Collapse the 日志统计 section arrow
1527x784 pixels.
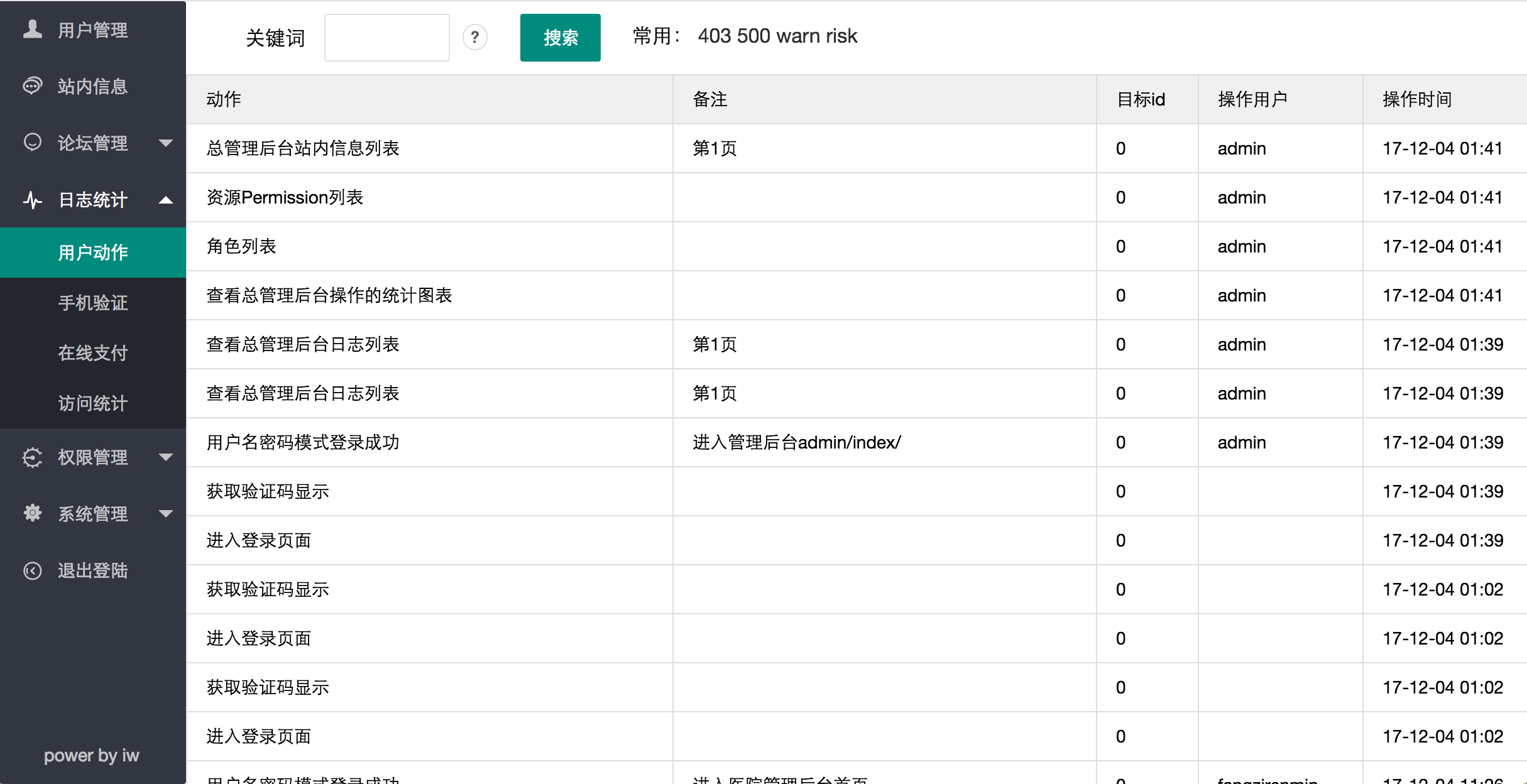click(166, 200)
